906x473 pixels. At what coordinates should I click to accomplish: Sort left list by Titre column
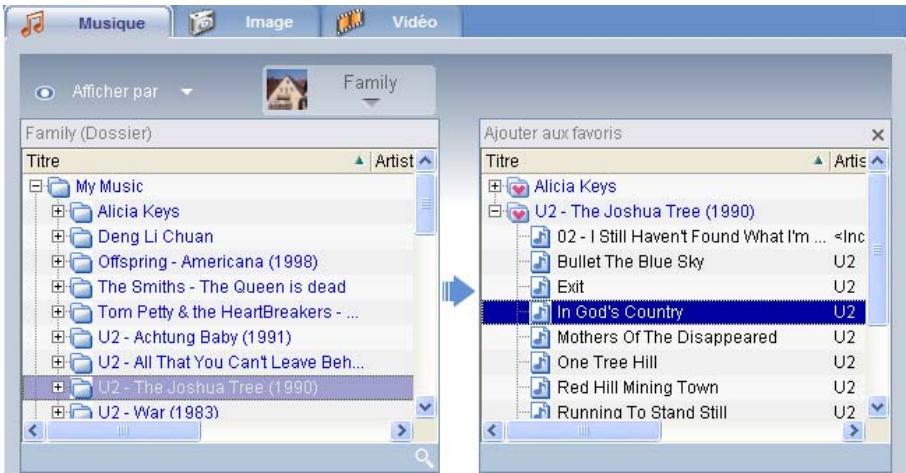[196, 161]
